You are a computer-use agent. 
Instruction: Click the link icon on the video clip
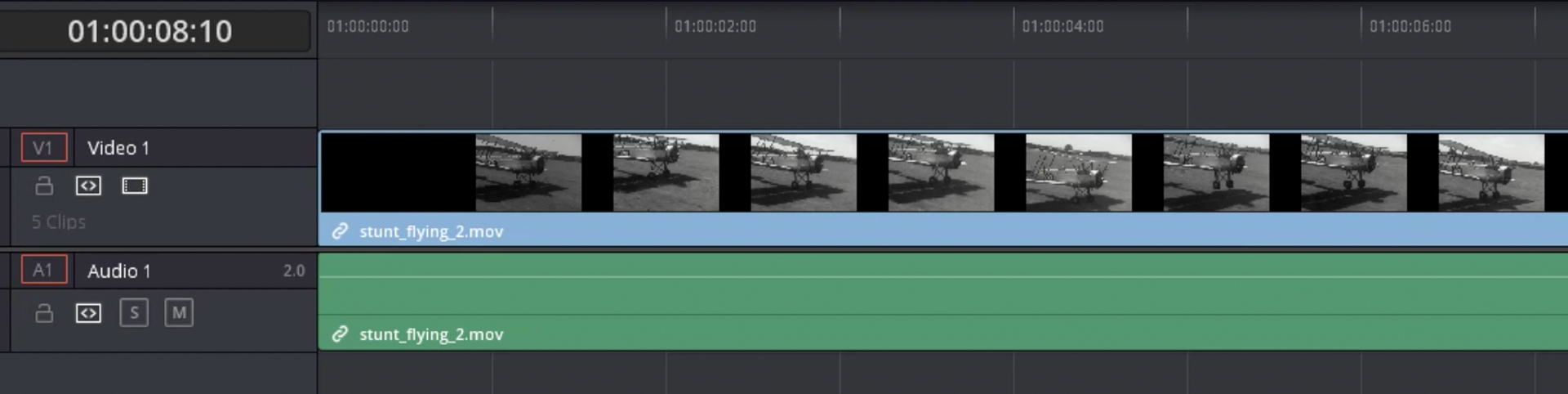pos(340,231)
